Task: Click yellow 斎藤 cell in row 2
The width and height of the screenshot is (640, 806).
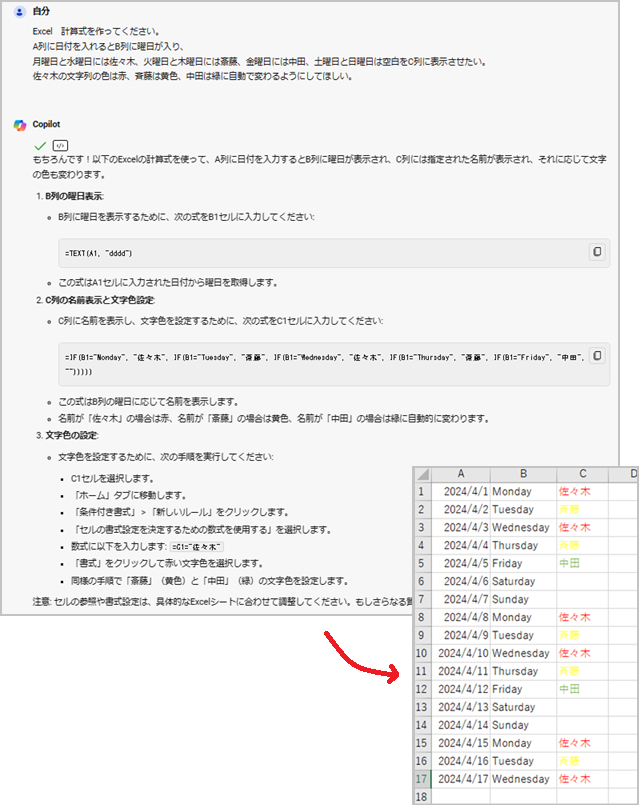Action: [x=582, y=509]
